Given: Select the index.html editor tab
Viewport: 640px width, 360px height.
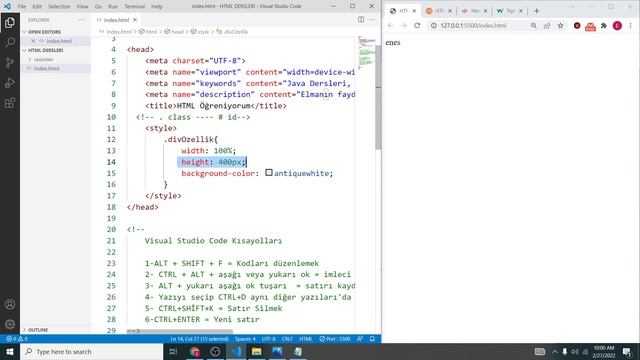Looking at the screenshot, I should click(116, 20).
